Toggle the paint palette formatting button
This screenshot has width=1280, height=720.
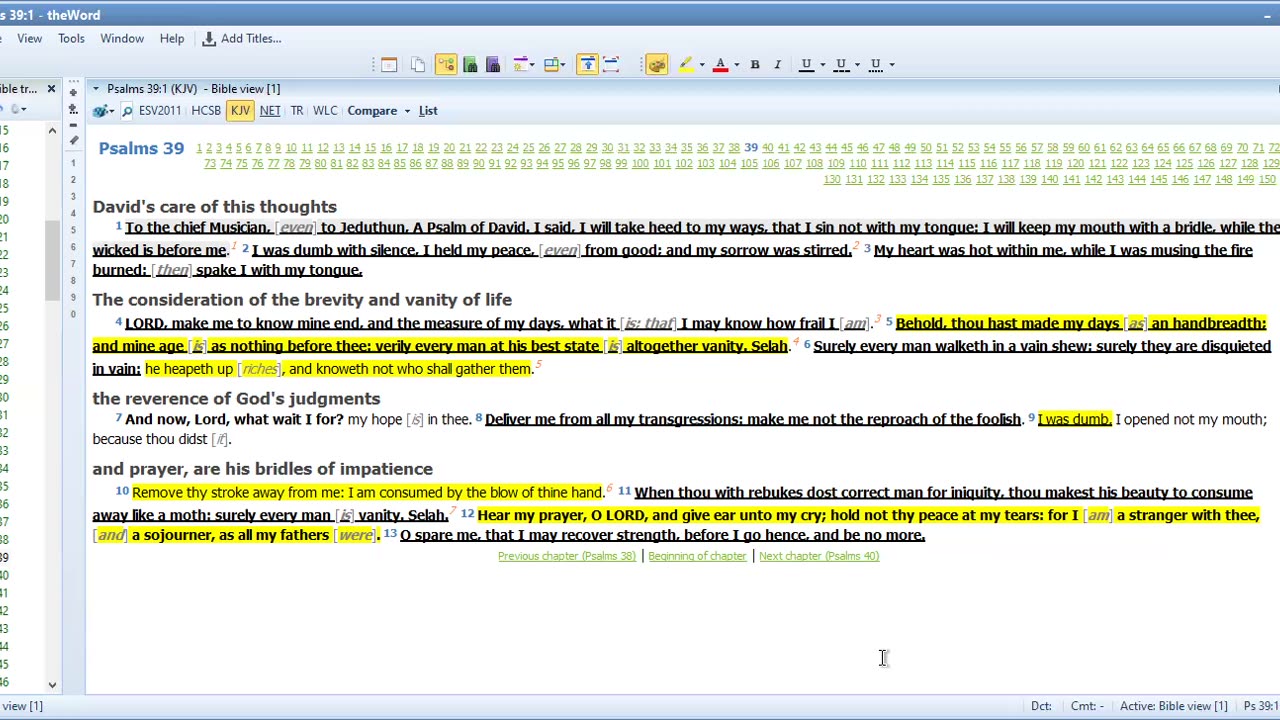tap(657, 64)
